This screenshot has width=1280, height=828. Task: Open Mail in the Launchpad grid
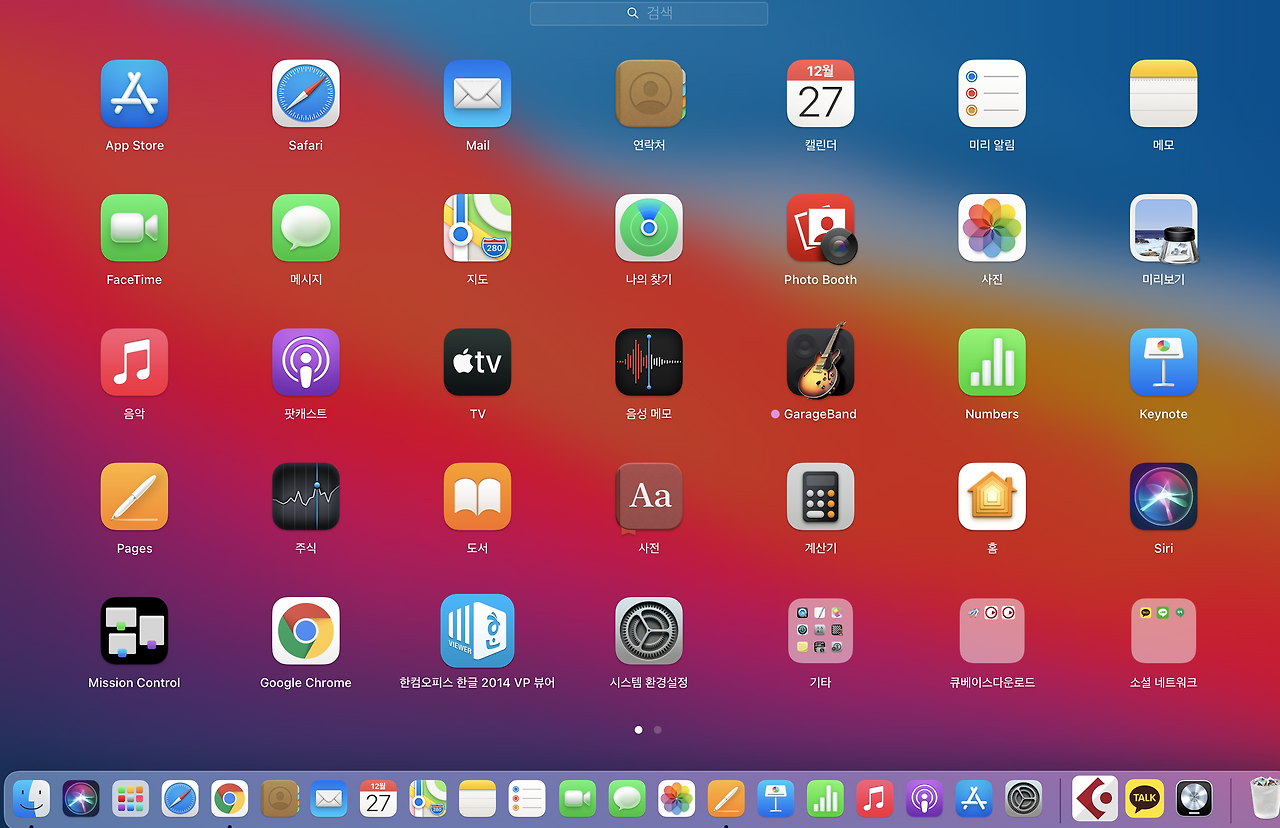click(477, 94)
